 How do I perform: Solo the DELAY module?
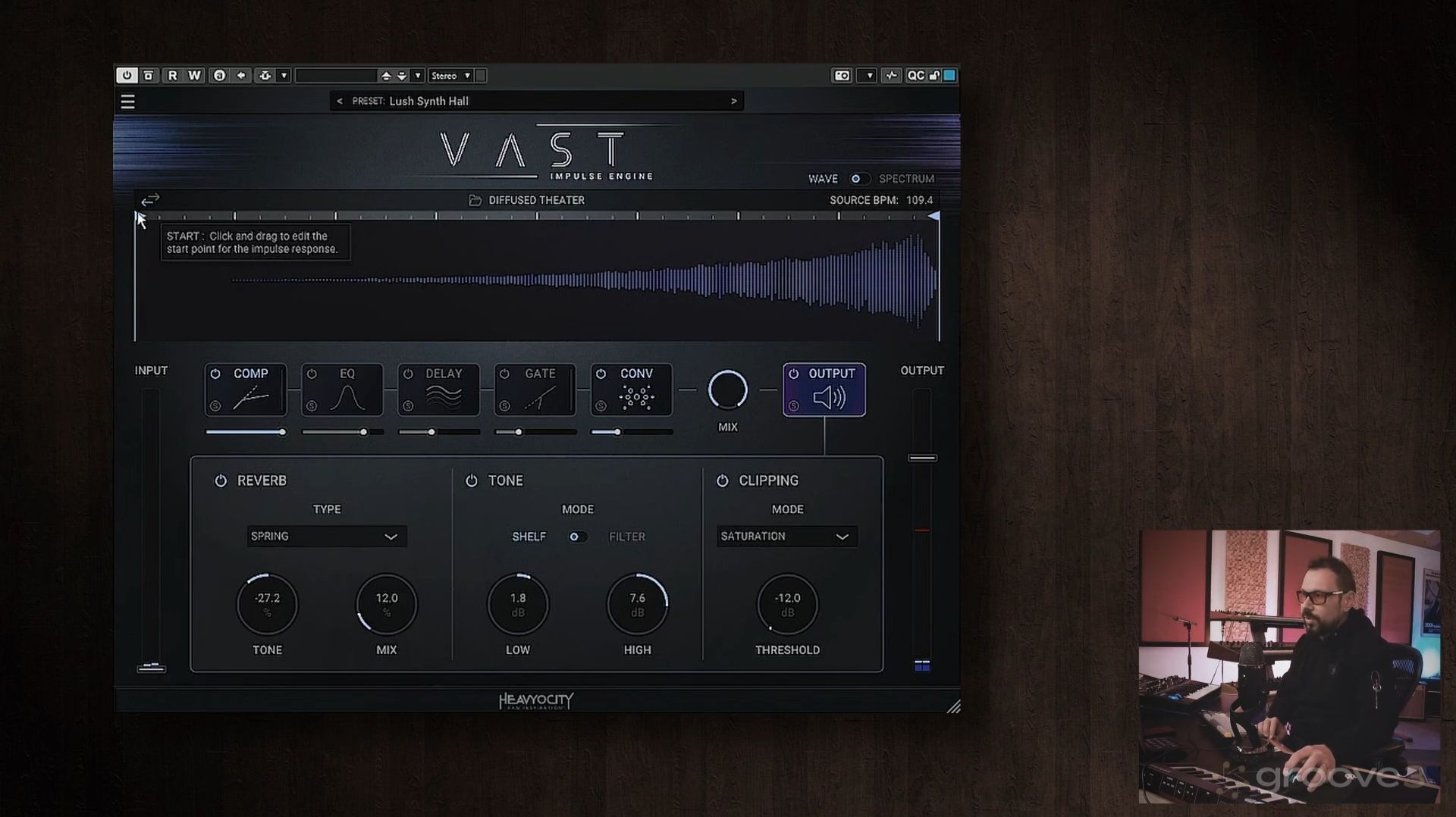408,406
